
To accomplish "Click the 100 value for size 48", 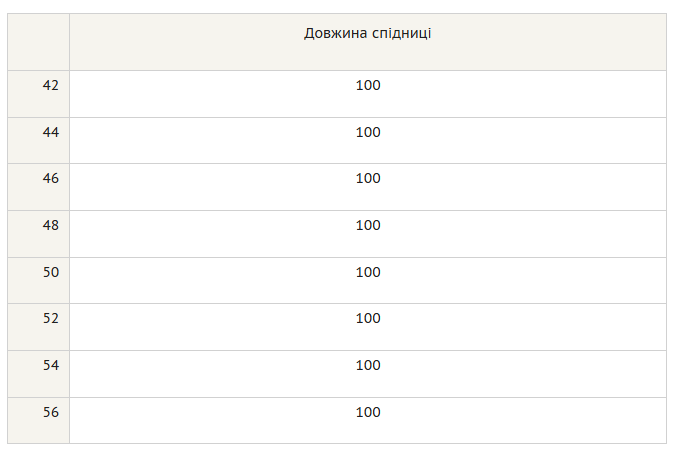I will (368, 225).
